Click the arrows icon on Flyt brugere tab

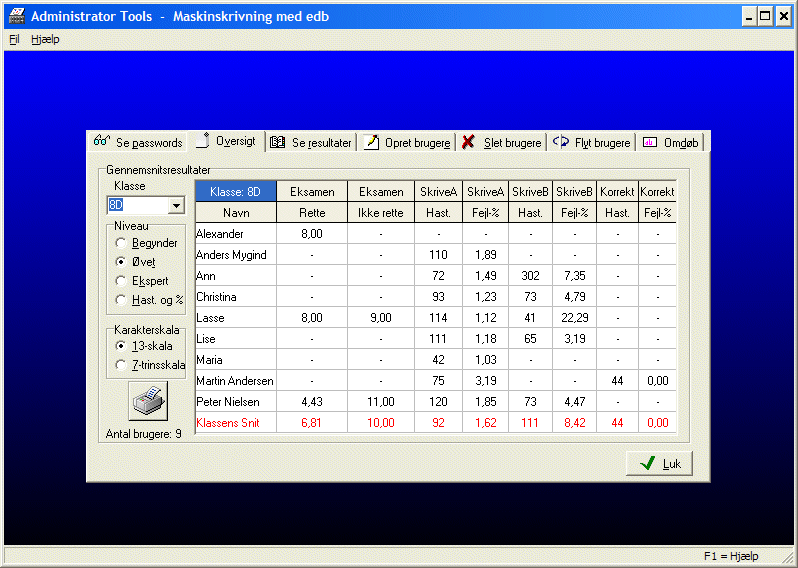click(561, 142)
